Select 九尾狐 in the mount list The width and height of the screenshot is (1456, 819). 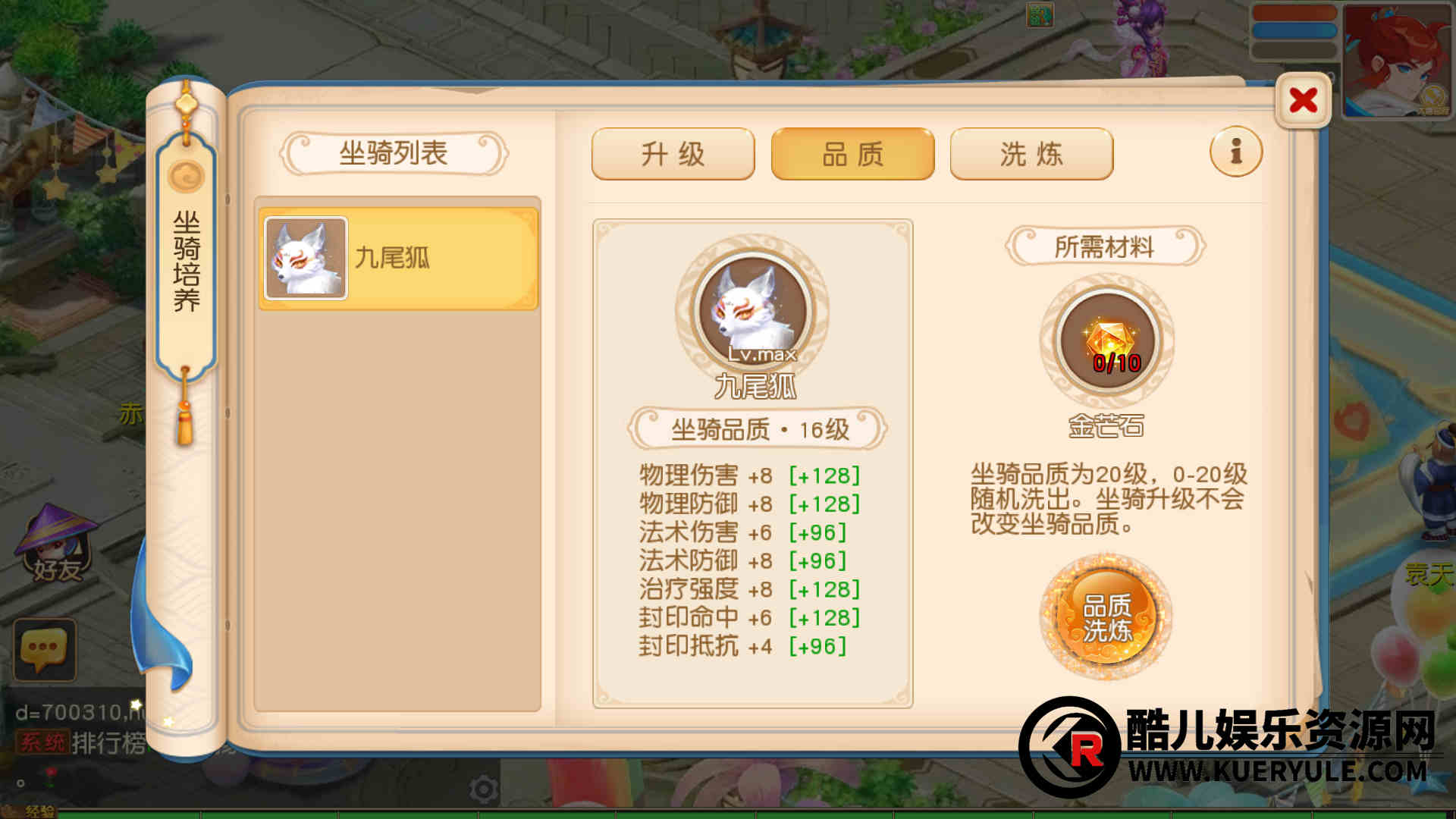(399, 259)
